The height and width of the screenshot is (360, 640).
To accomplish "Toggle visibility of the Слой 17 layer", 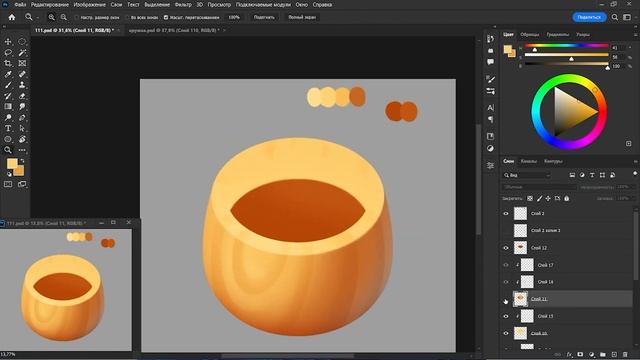I will coord(506,265).
